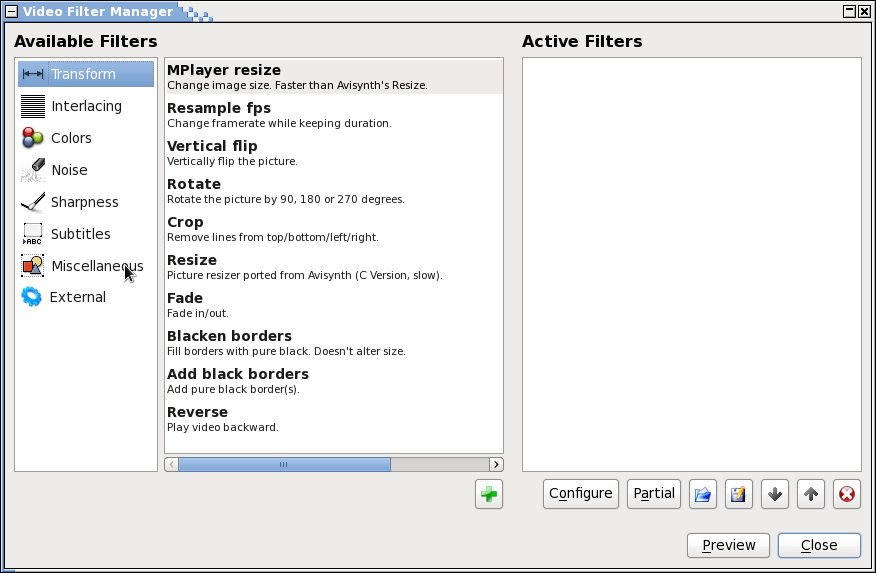This screenshot has width=876, height=573.
Task: Select the Resample fps filter
Action: tap(334, 115)
